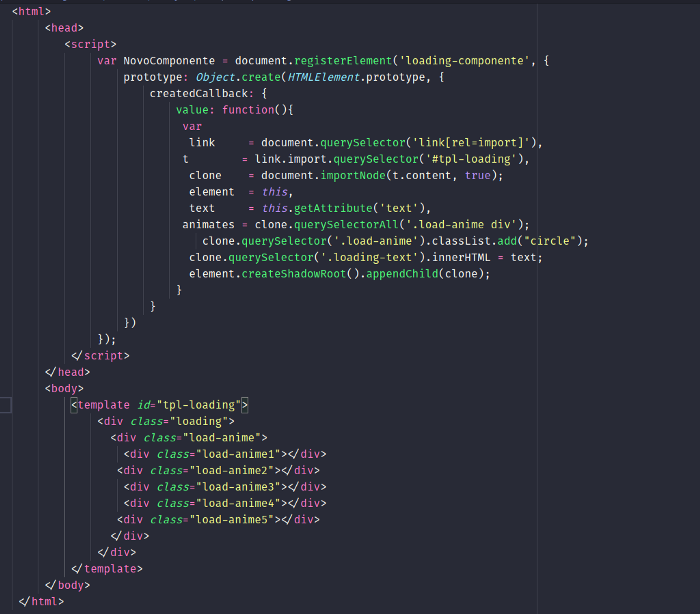
Task: Click the 'link[rel=import]' selector string
Action: pos(471,143)
